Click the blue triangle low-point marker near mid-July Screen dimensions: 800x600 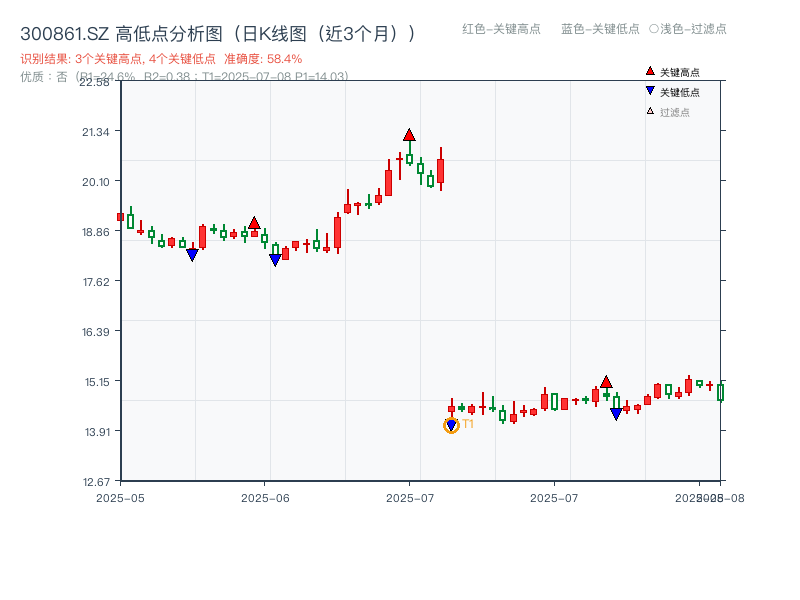coord(616,412)
